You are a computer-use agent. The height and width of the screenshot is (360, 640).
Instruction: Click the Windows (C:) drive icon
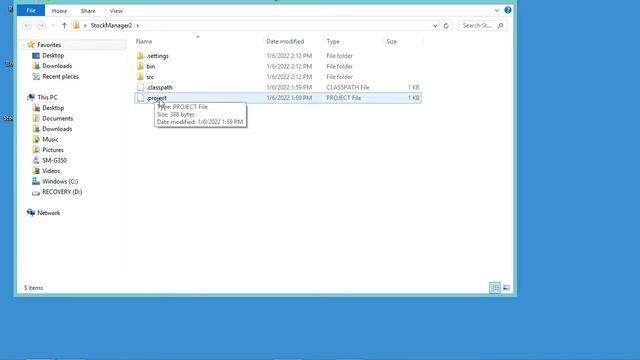[36, 181]
